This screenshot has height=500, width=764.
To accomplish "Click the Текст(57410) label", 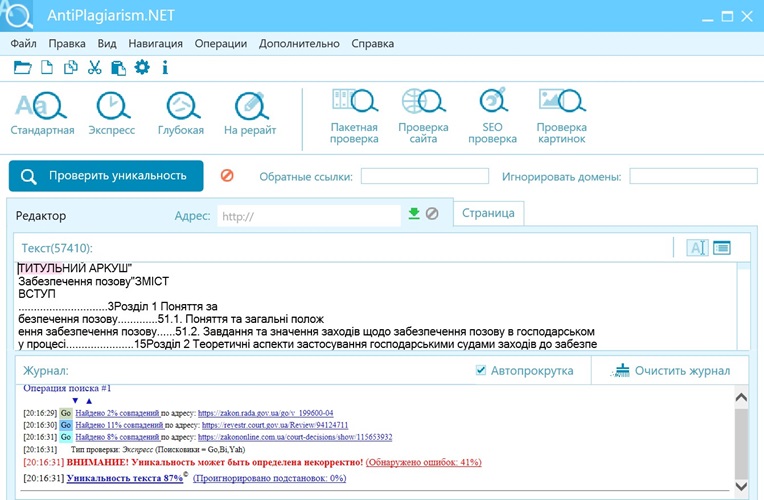I will pyautogui.click(x=57, y=248).
